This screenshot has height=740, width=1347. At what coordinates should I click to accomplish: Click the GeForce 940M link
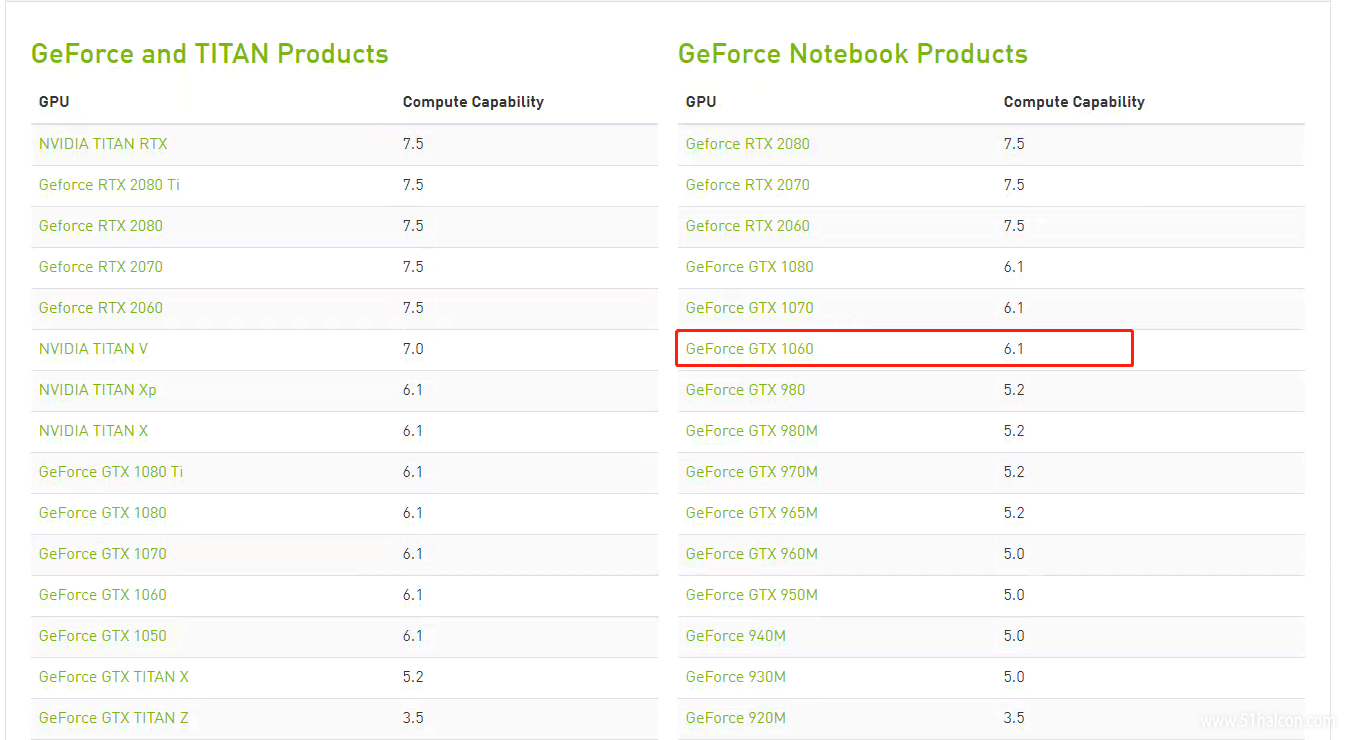[736, 636]
